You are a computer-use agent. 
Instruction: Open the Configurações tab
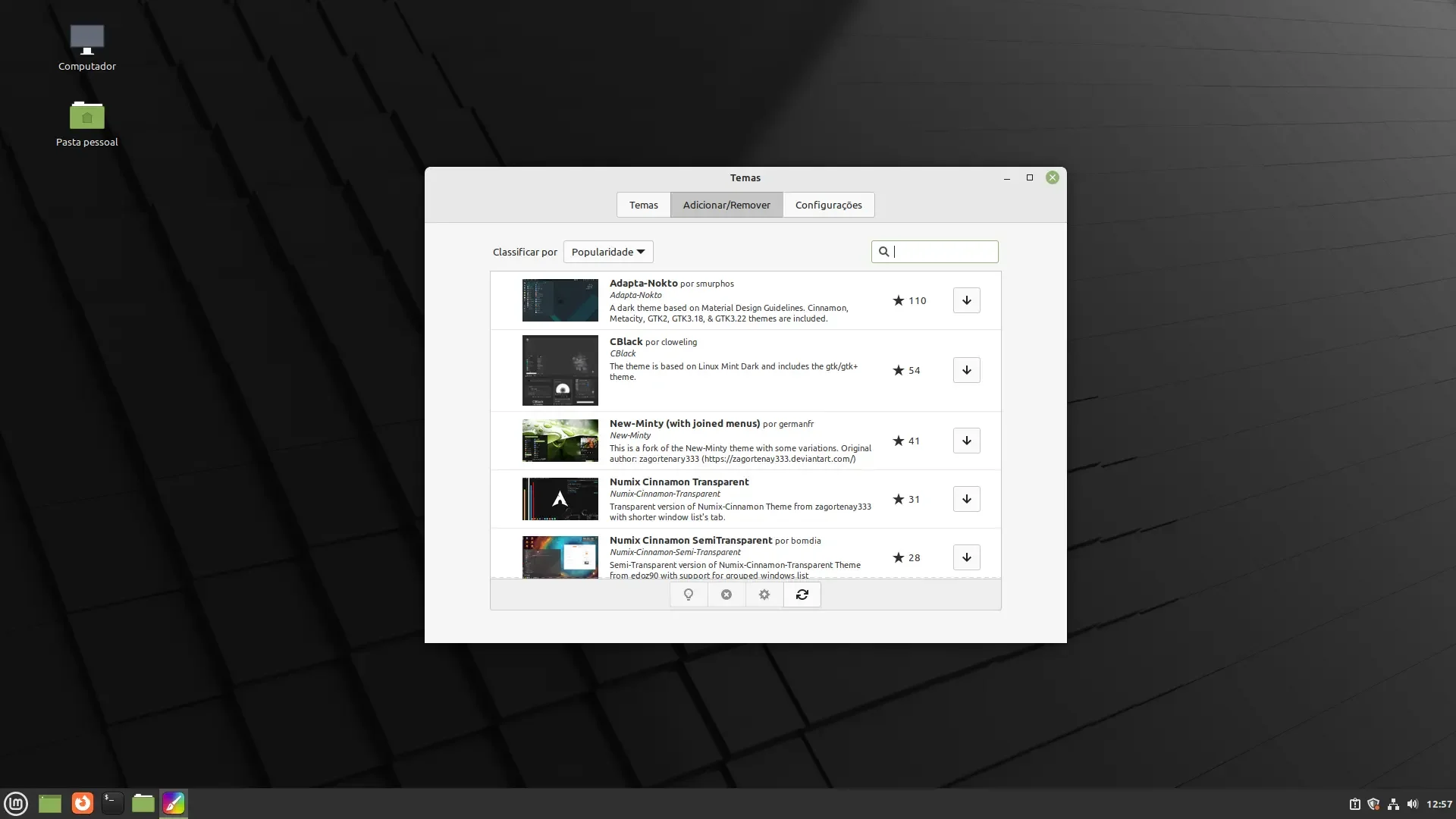pos(828,205)
